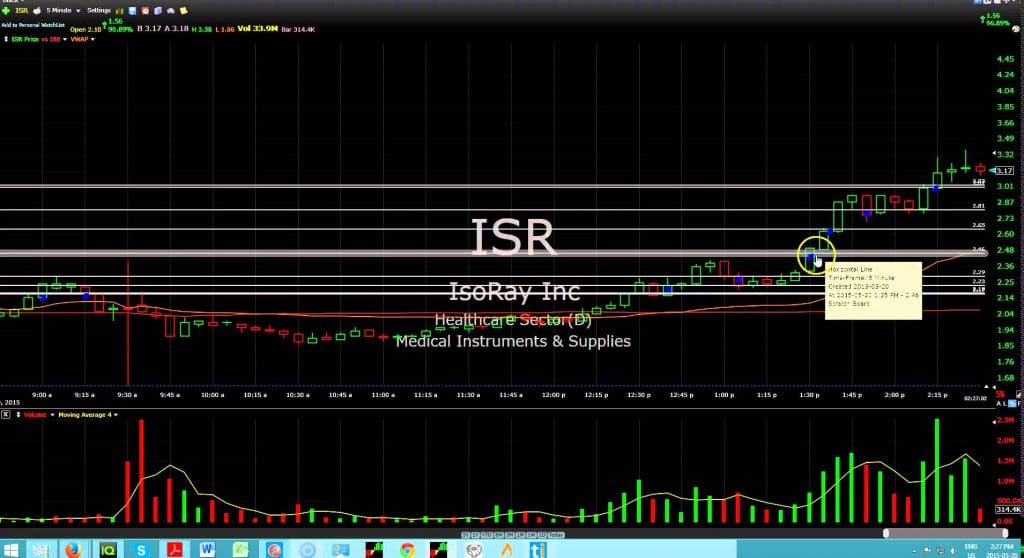This screenshot has height=558, width=1024.
Task: Click the current price 3.17 marker
Action: click(1004, 171)
